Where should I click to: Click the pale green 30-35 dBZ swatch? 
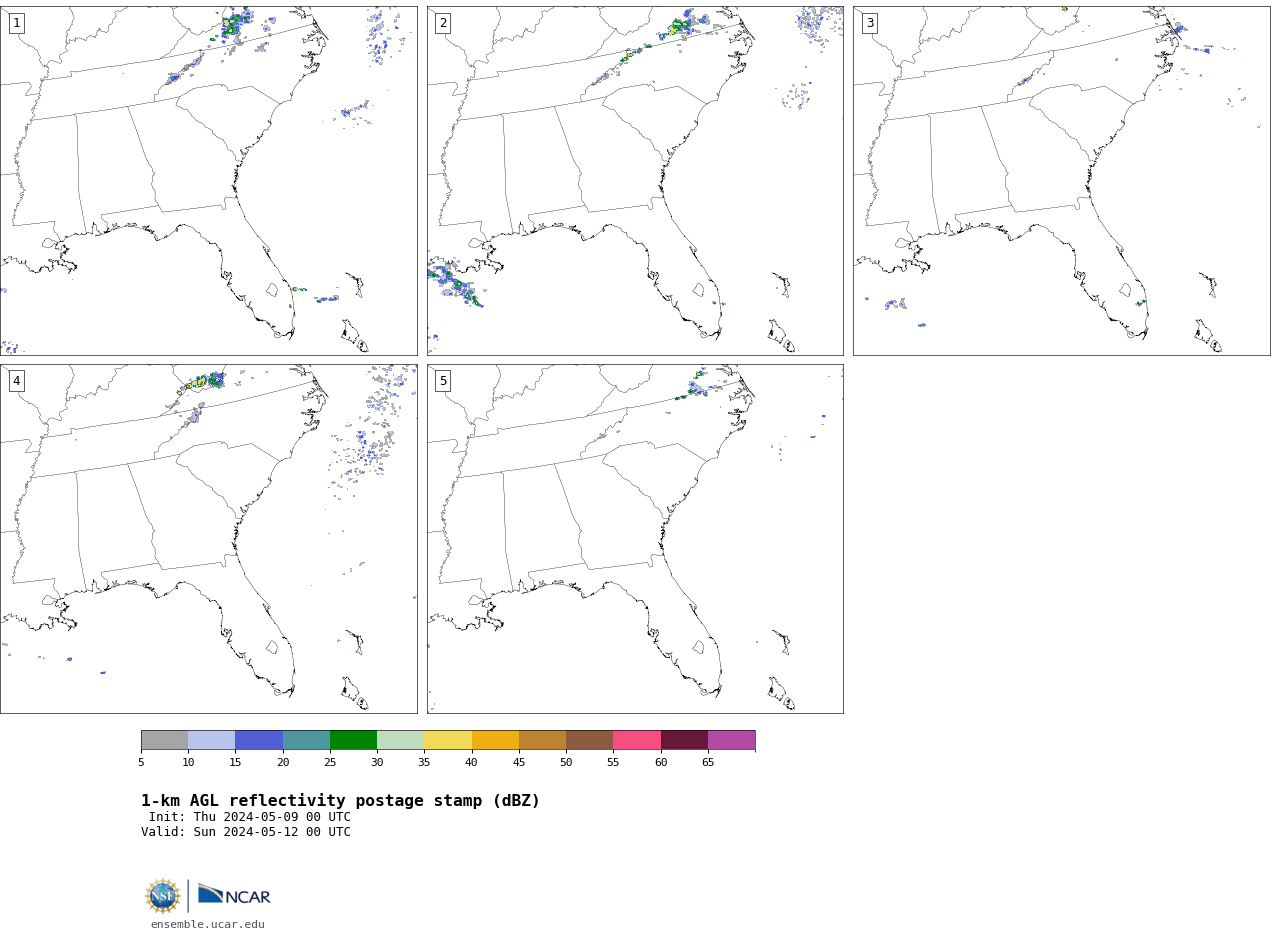pos(400,740)
